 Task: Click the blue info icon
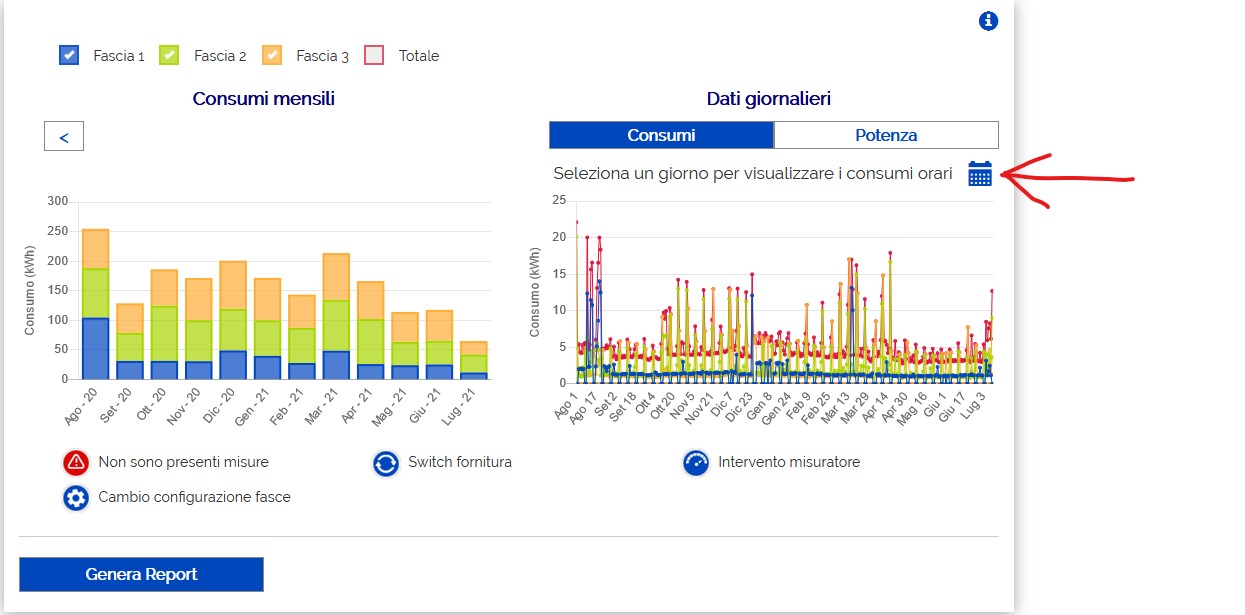tap(988, 21)
